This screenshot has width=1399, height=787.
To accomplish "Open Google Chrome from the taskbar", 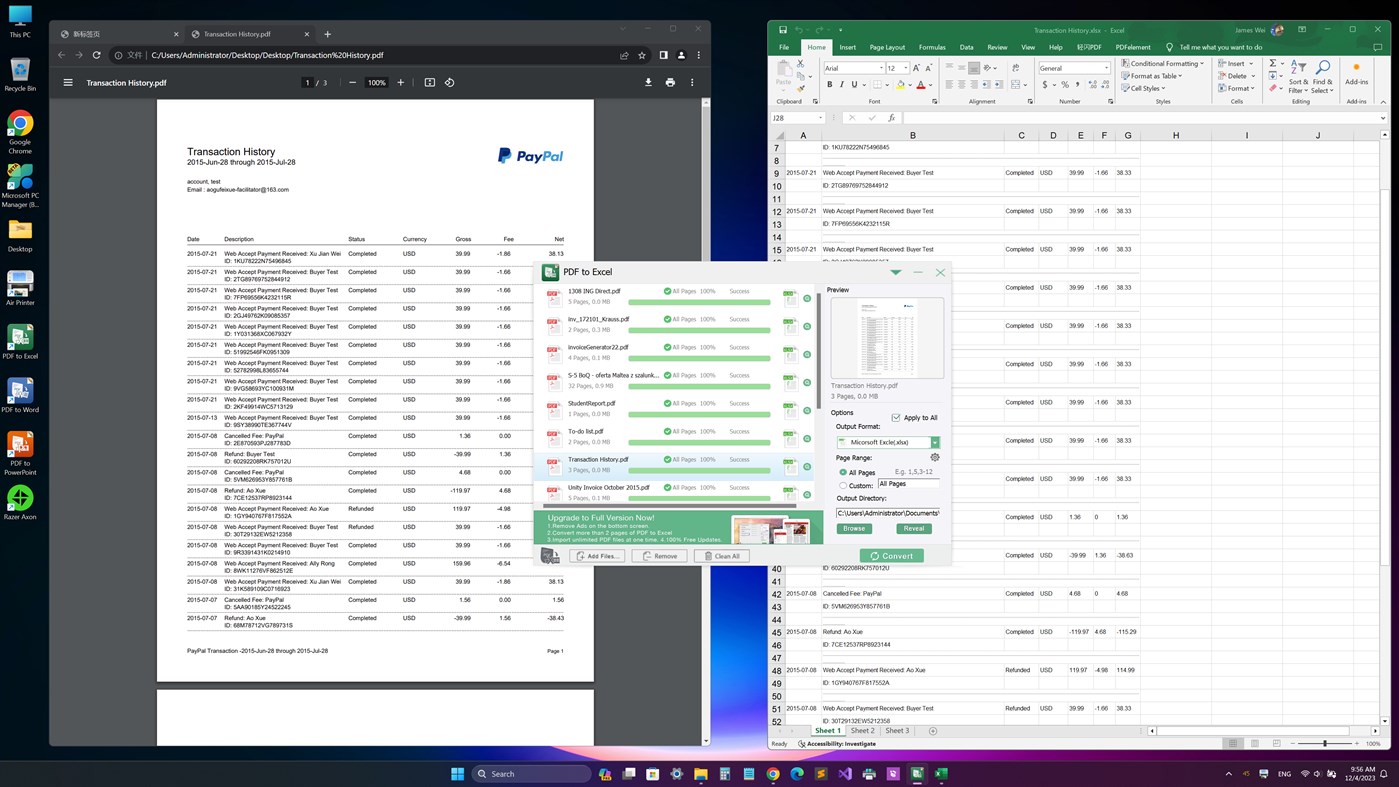I will point(773,773).
